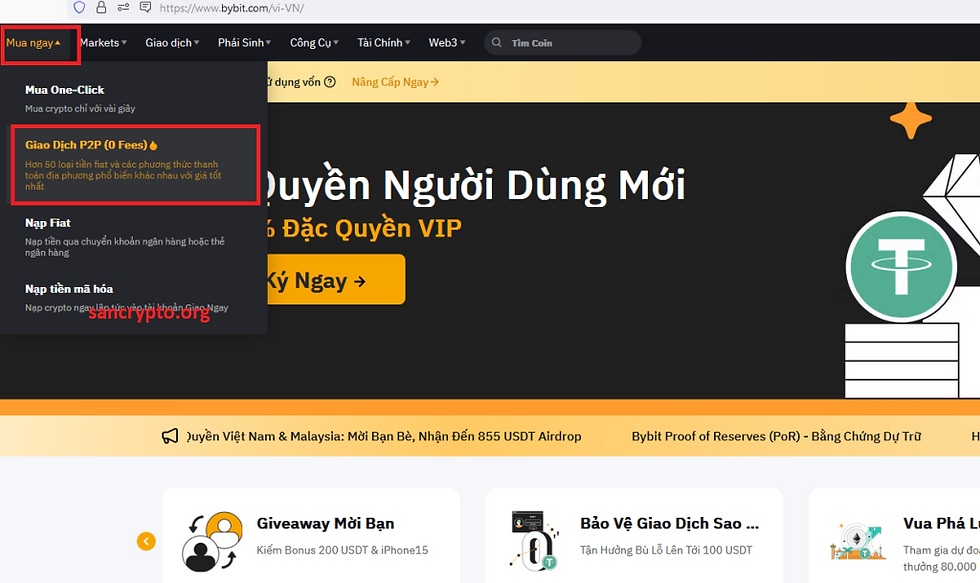Click the Giveaway Mời Bạn referral icon
The image size is (980, 583).
click(x=212, y=541)
